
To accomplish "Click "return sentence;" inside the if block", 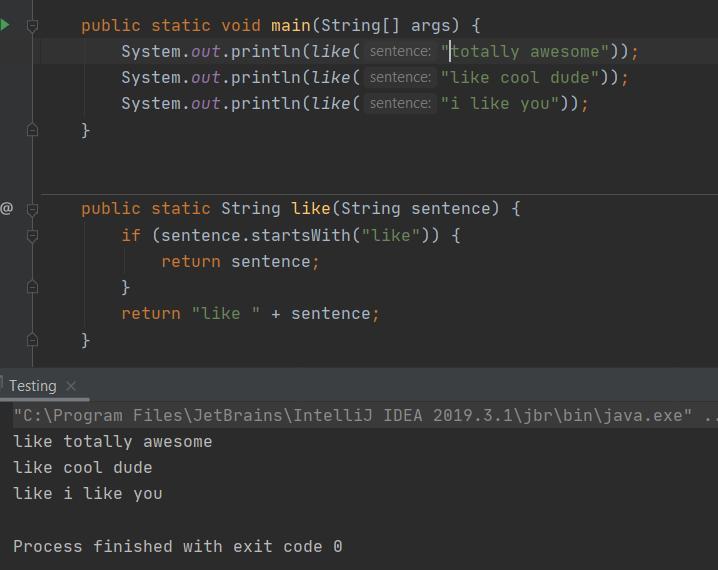I will [x=240, y=261].
